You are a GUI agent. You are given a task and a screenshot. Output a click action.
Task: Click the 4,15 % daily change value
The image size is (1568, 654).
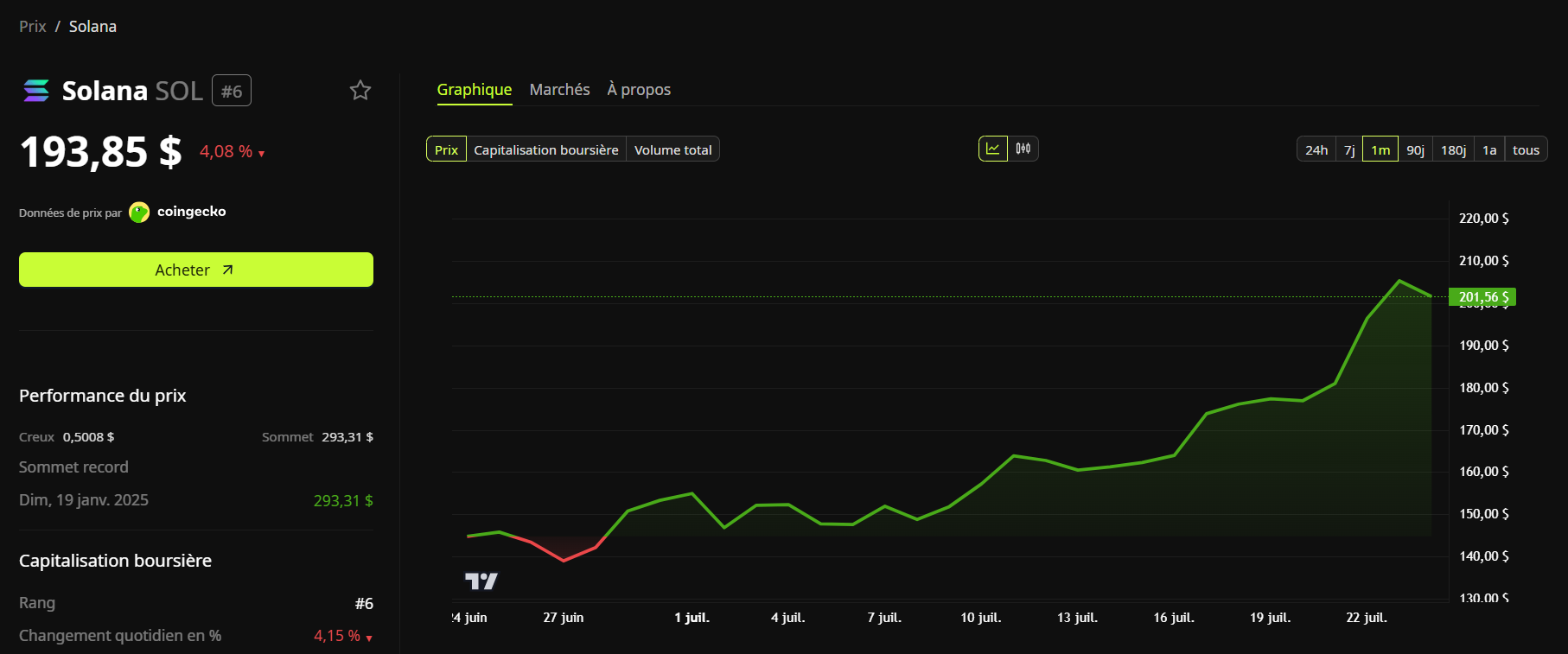337,636
